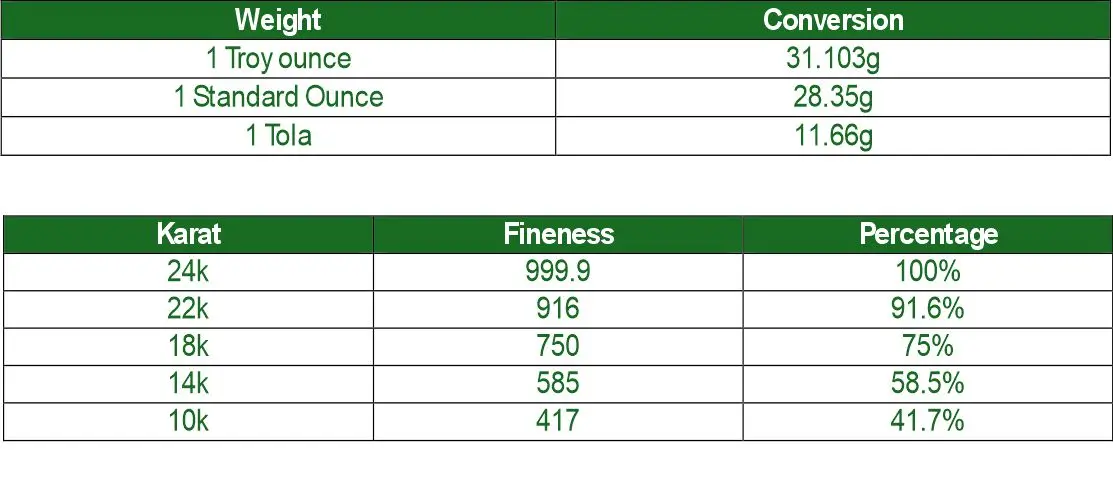The height and width of the screenshot is (477, 1113).
Task: Click the 1 Tola cell
Action: pos(278,135)
